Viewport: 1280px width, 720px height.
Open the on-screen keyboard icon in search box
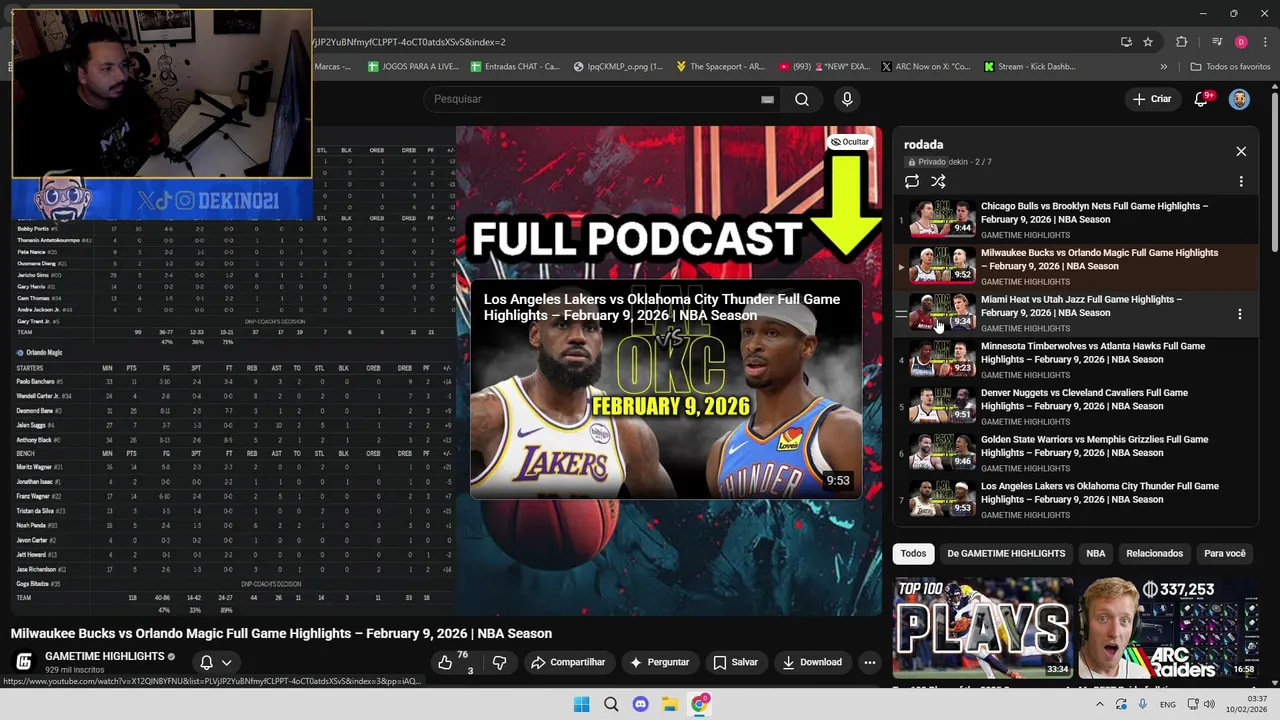pyautogui.click(x=767, y=99)
